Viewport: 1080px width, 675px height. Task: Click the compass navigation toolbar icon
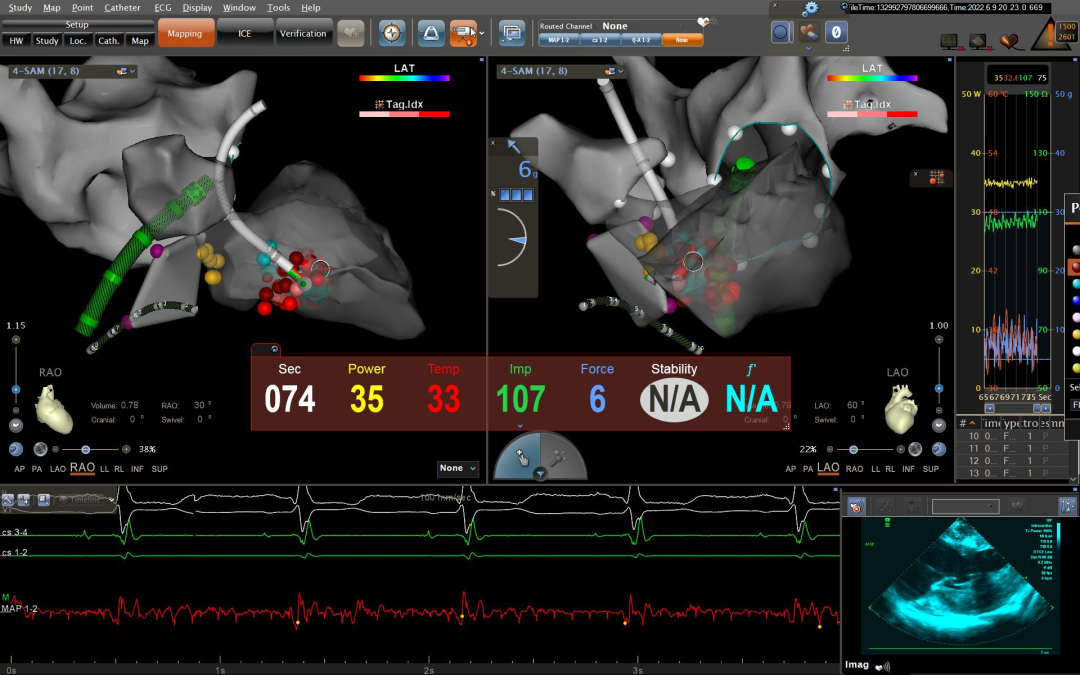tap(392, 33)
